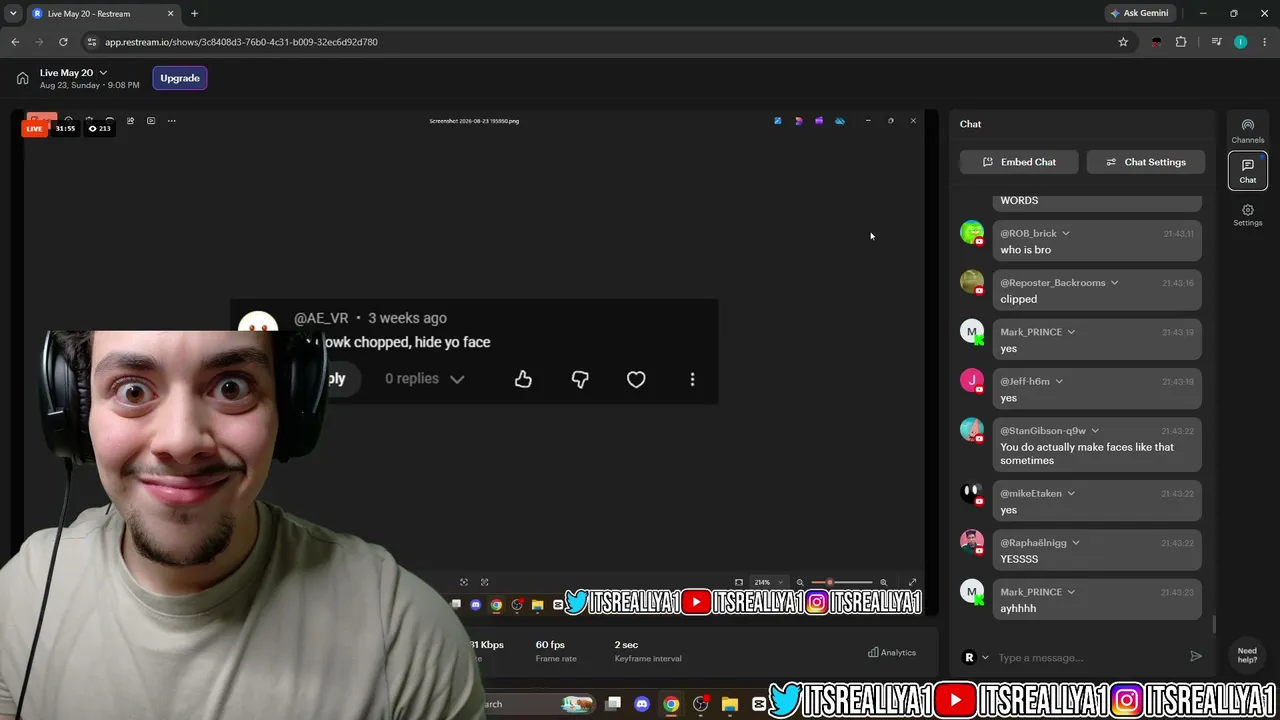Click the 'YESSSS' chat message

click(1019, 559)
